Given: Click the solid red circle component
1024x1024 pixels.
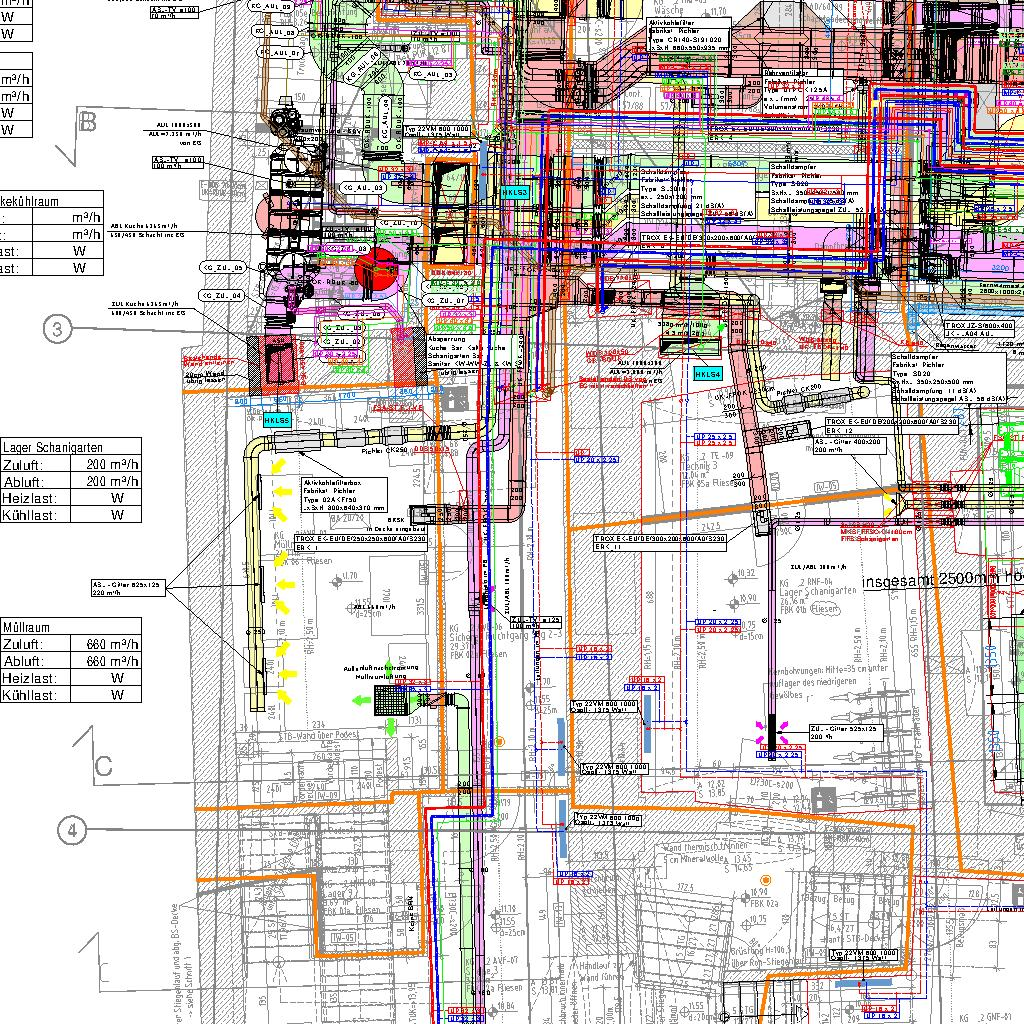Looking at the screenshot, I should (376, 269).
